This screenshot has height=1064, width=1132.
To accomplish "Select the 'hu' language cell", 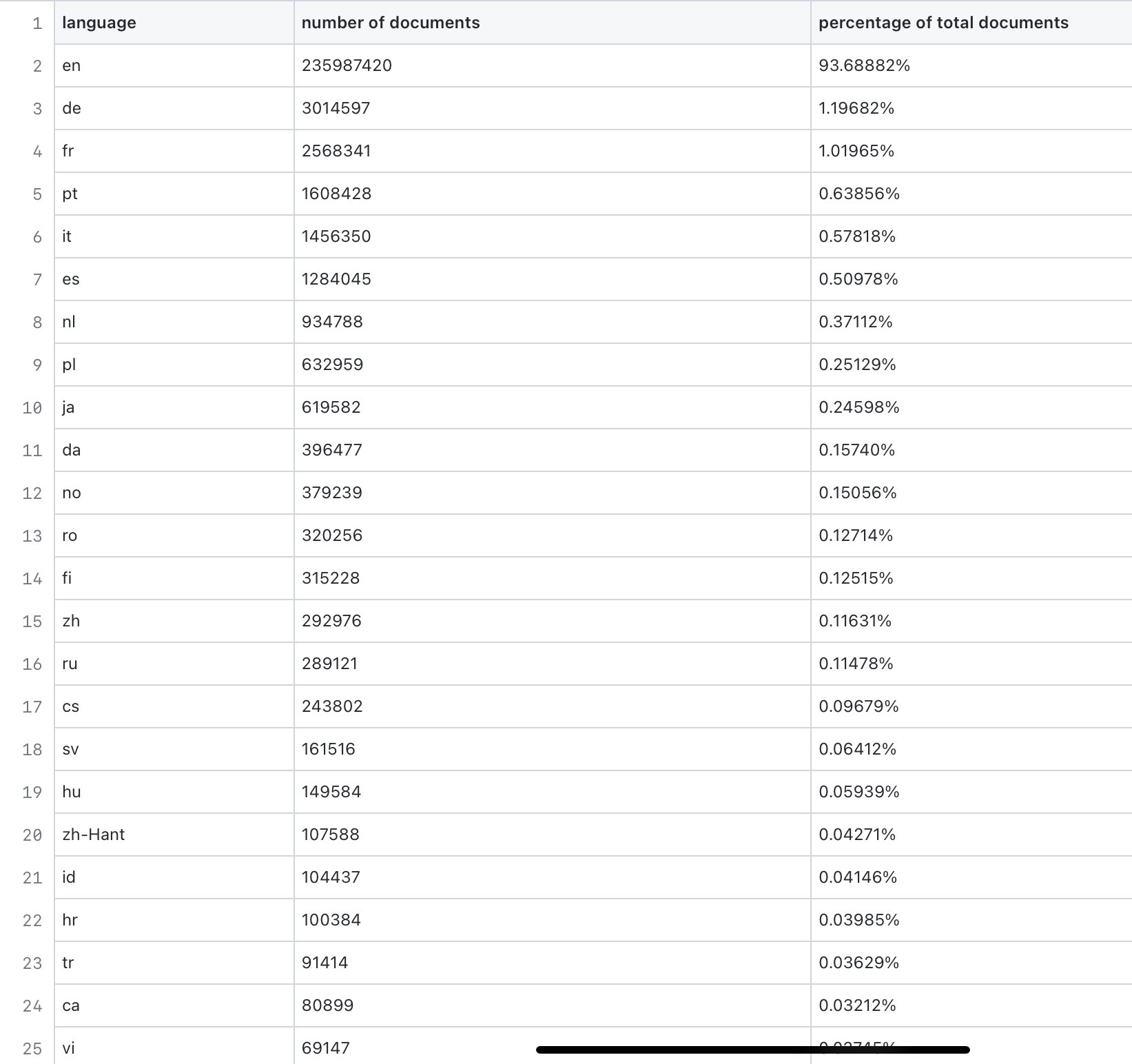I will pyautogui.click(x=71, y=792).
